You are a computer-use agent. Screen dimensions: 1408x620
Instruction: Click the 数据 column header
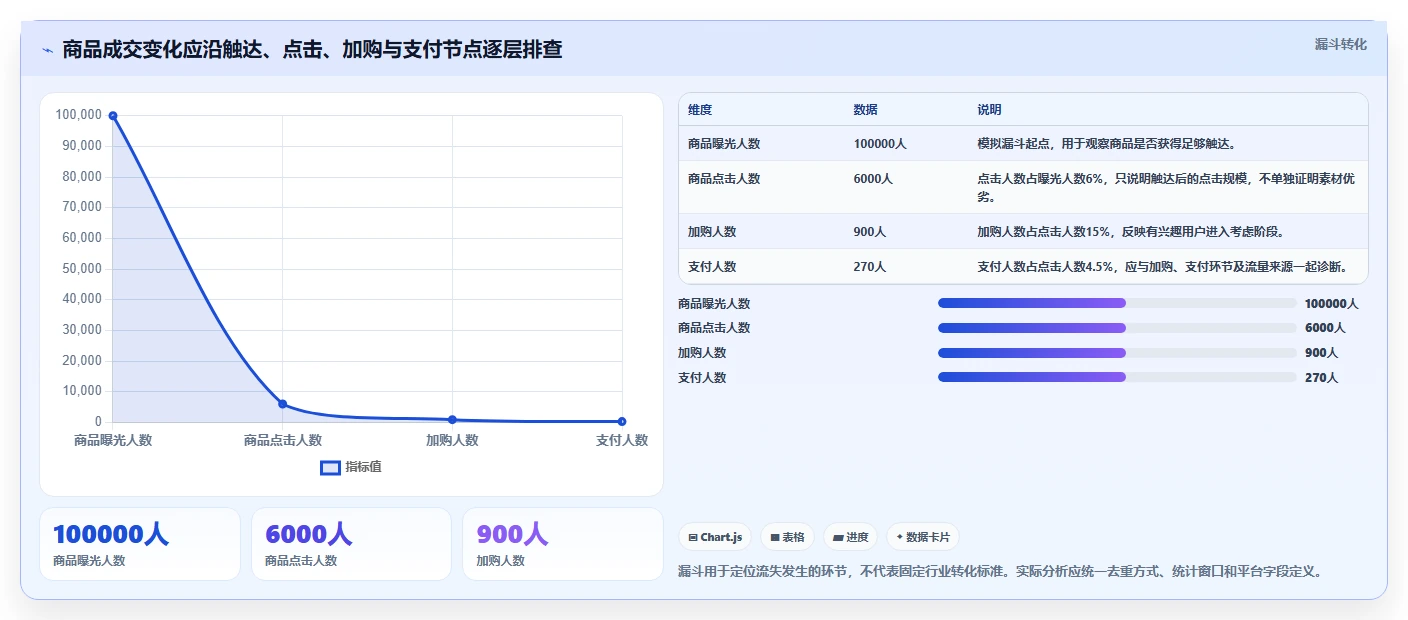[x=866, y=110]
